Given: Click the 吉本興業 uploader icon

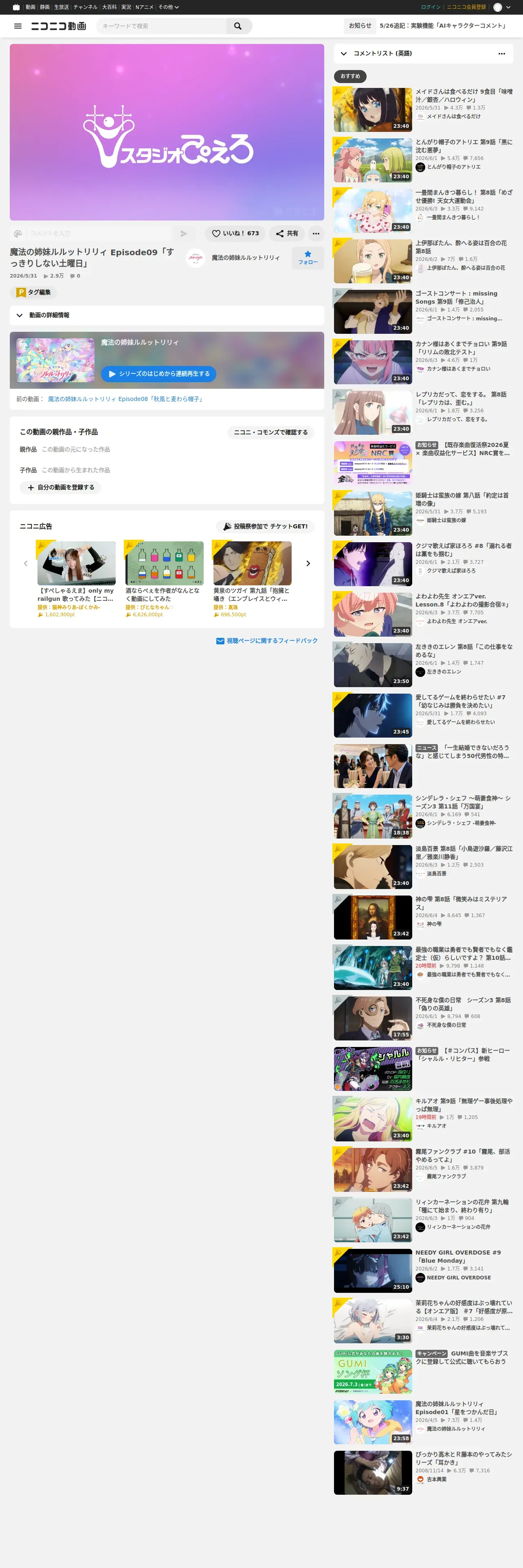Looking at the screenshot, I should click(420, 1479).
